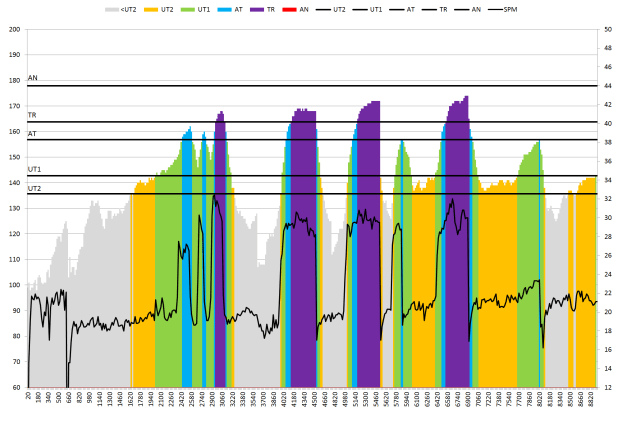Select the AT threshold label inside the chart
Image resolution: width=620 pixels, height=427 pixels.
pyautogui.click(x=32, y=133)
